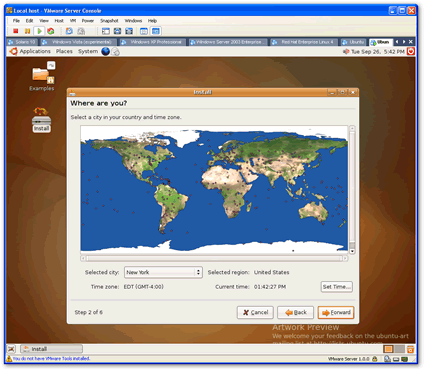The width and height of the screenshot is (424, 370).
Task: Click the Ubuntu power button in panel
Action: (x=411, y=51)
